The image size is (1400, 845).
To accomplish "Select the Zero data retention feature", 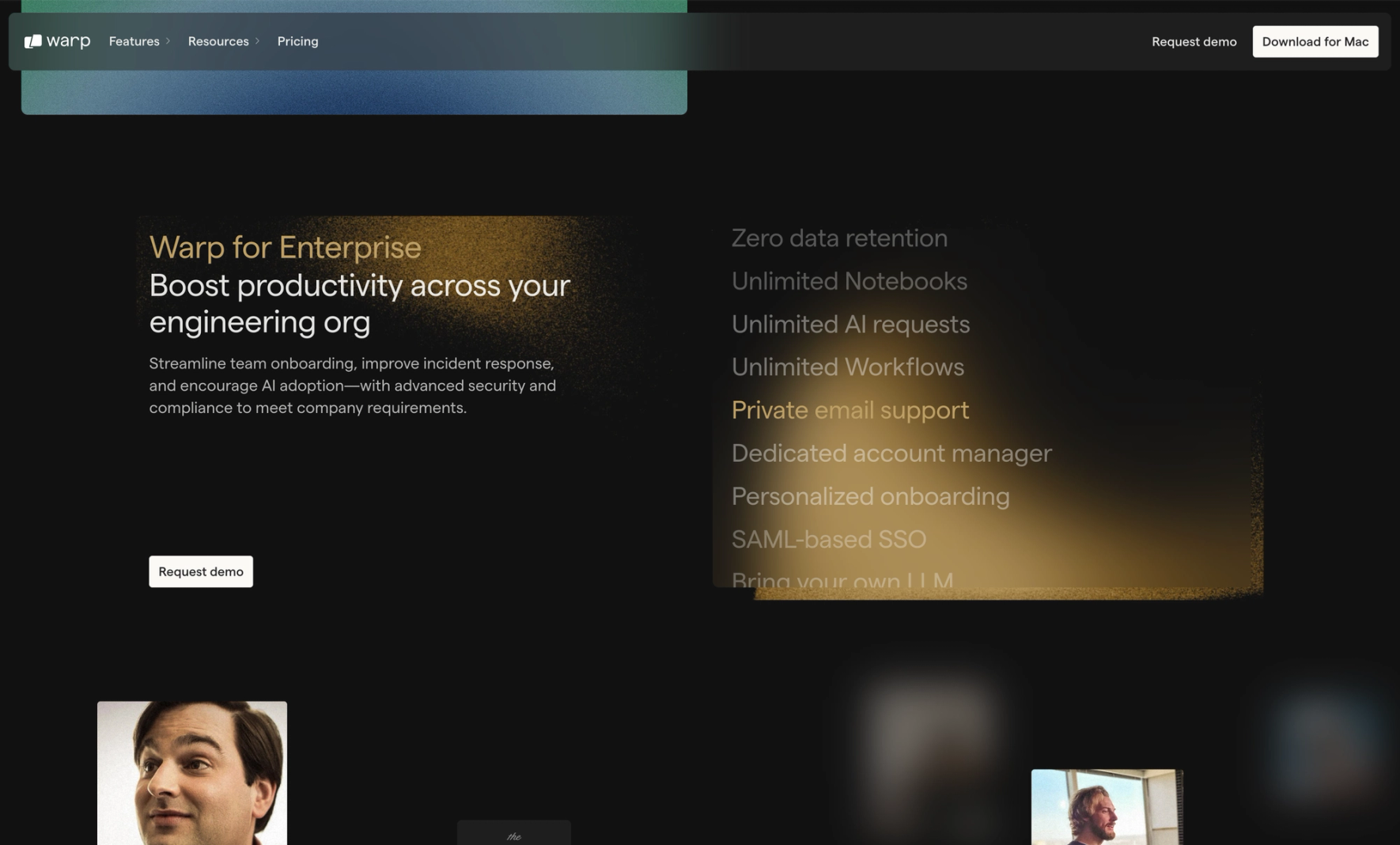I will click(x=839, y=237).
